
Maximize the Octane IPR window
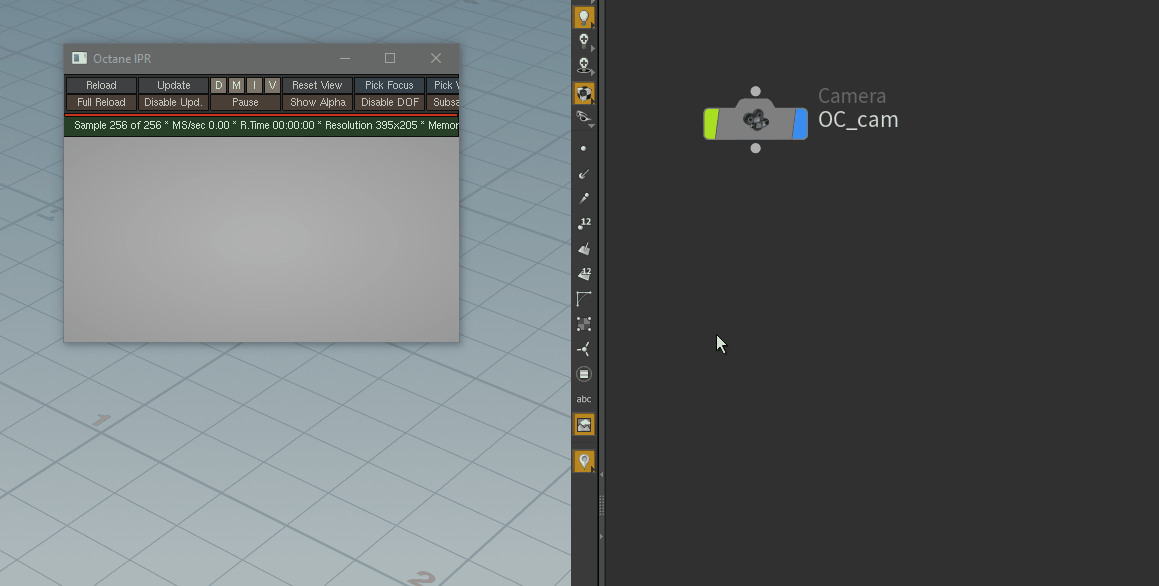390,58
